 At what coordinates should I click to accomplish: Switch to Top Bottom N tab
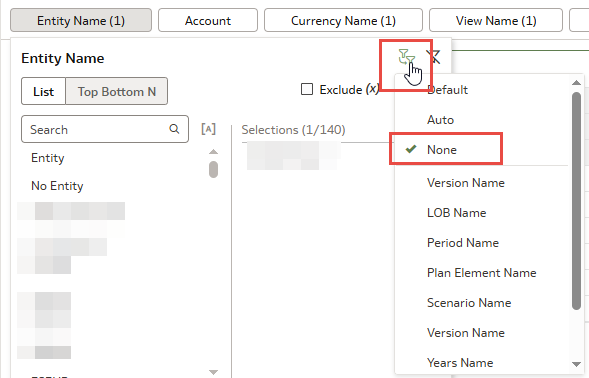(x=116, y=91)
